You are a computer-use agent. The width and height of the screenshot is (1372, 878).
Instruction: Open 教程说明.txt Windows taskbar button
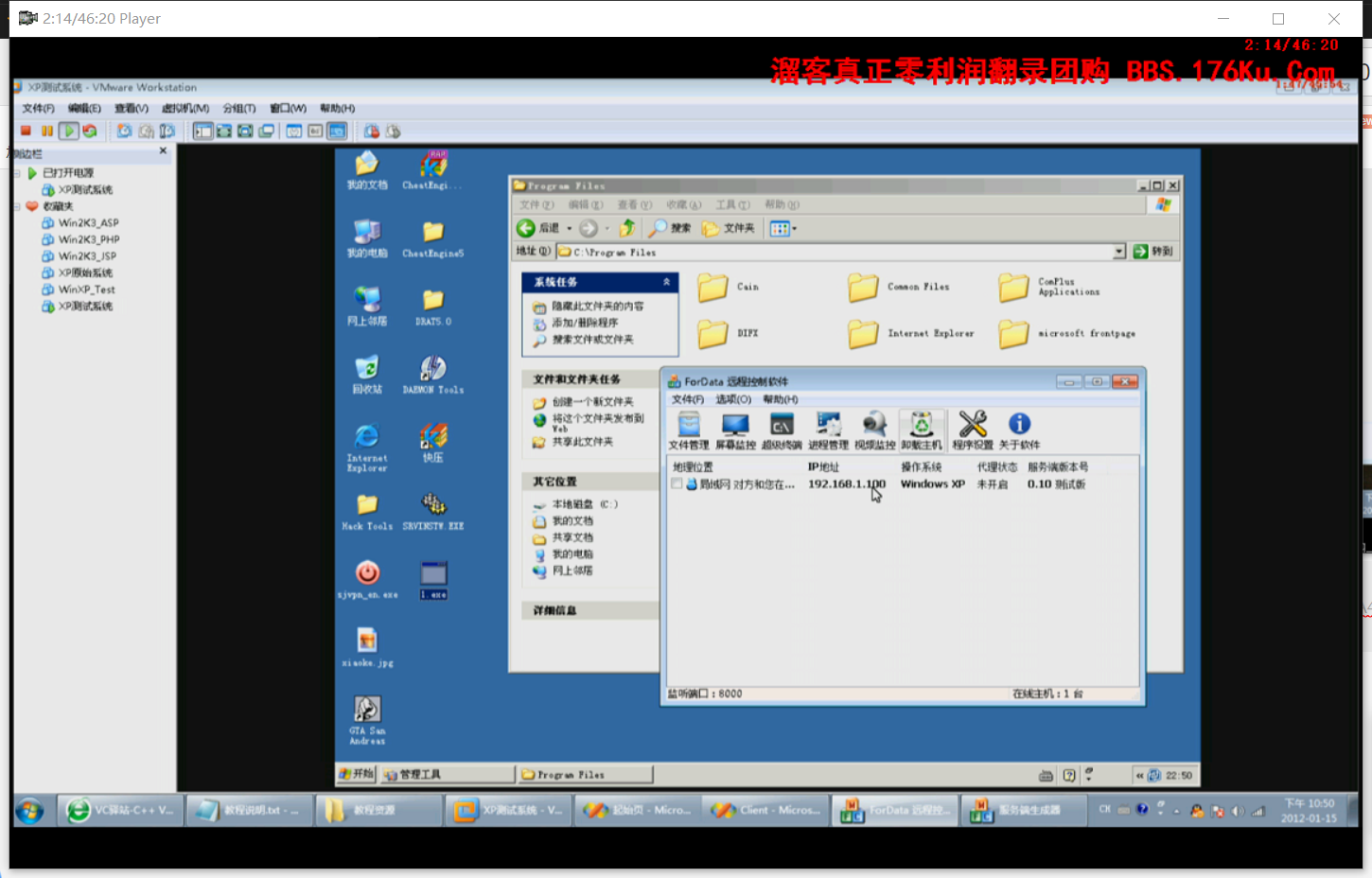pos(250,810)
